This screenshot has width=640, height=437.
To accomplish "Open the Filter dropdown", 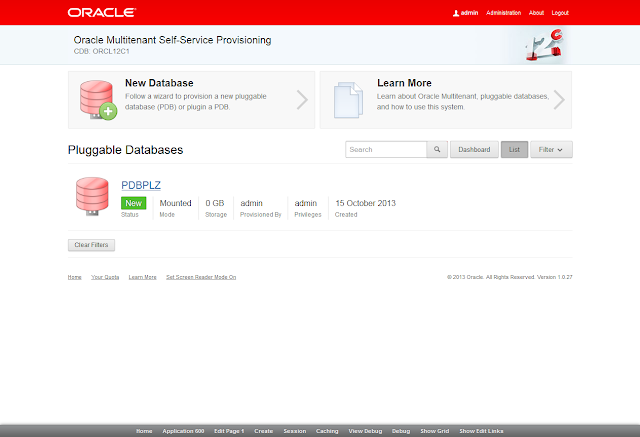I will pos(551,150).
